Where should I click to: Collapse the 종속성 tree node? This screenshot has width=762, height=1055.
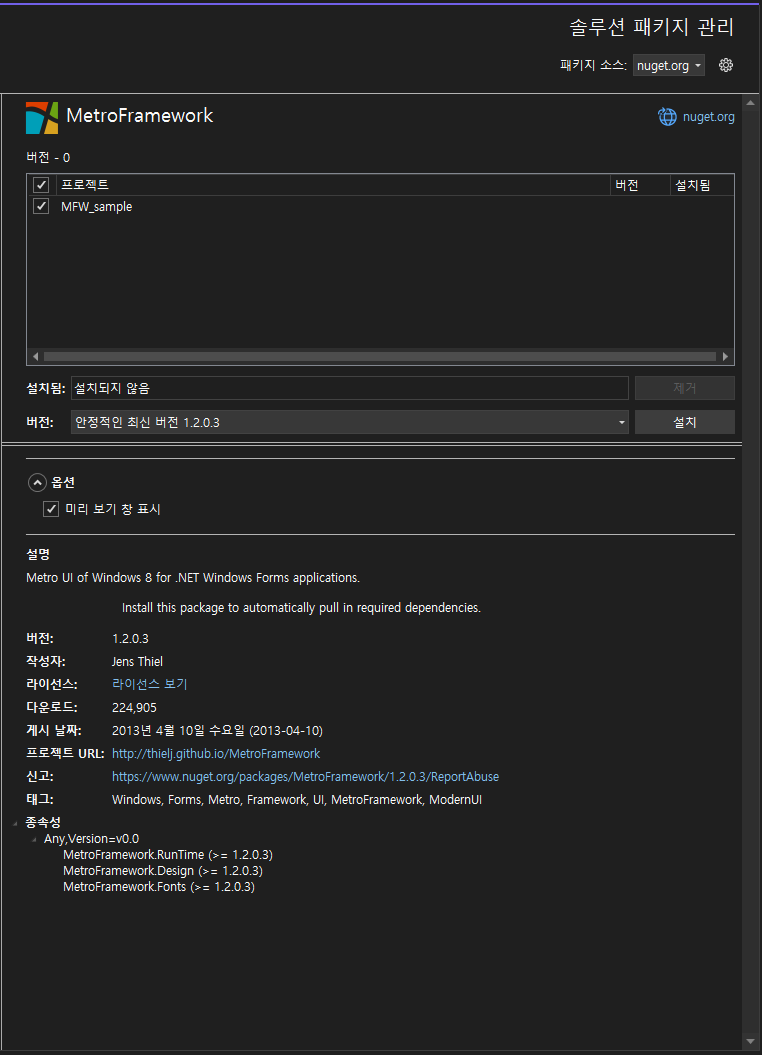coord(15,823)
